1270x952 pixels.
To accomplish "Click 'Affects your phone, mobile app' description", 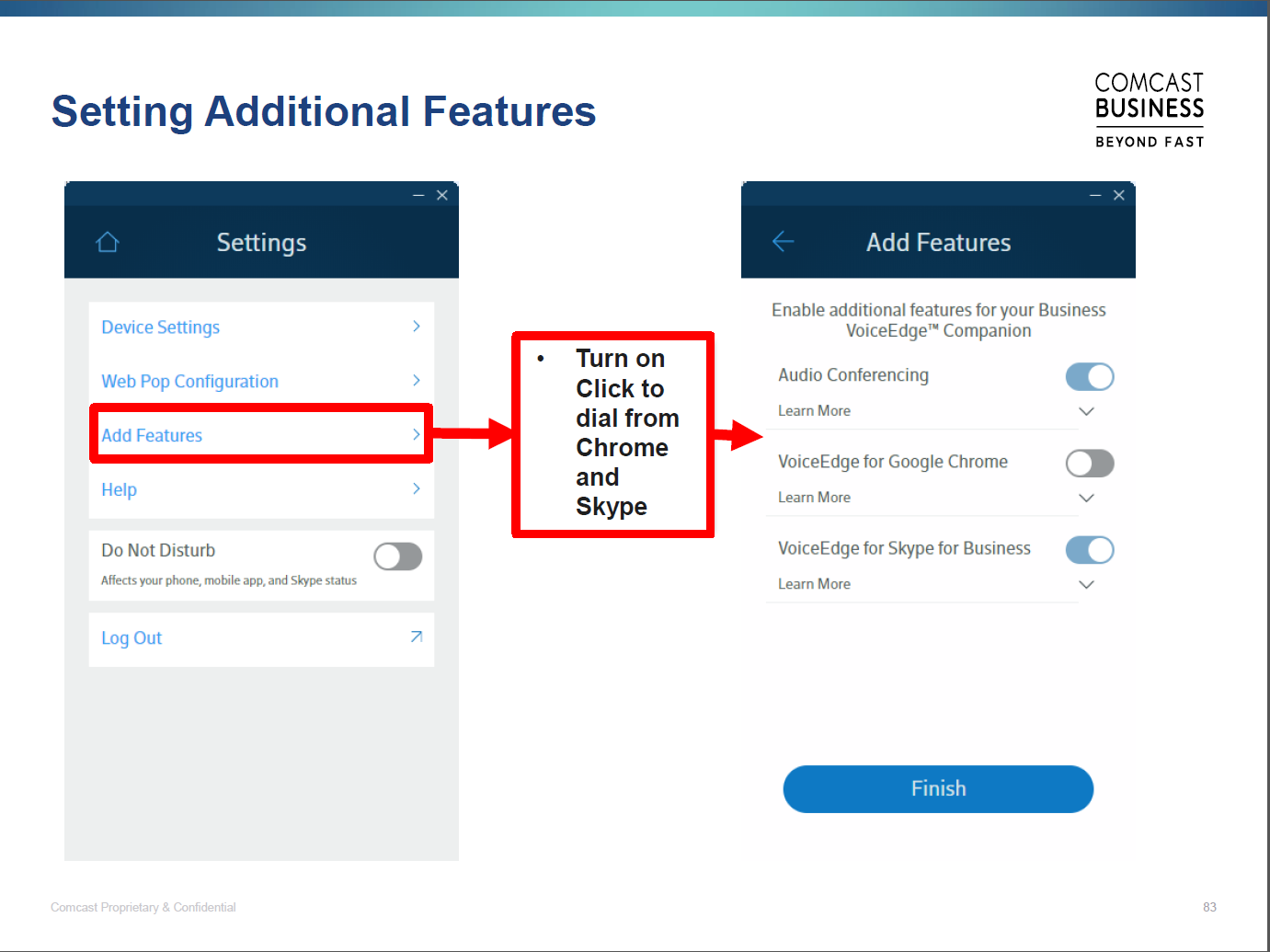I will tap(229, 580).
